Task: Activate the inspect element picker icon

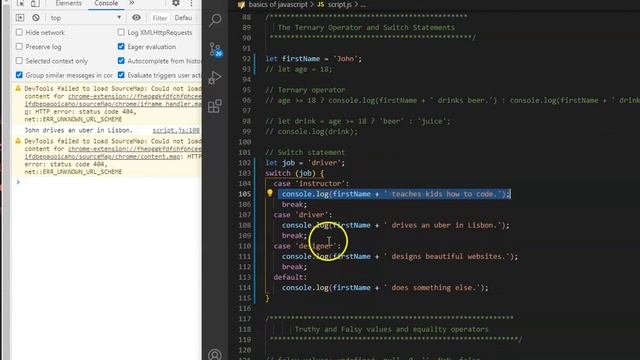Action: (x=20, y=3)
